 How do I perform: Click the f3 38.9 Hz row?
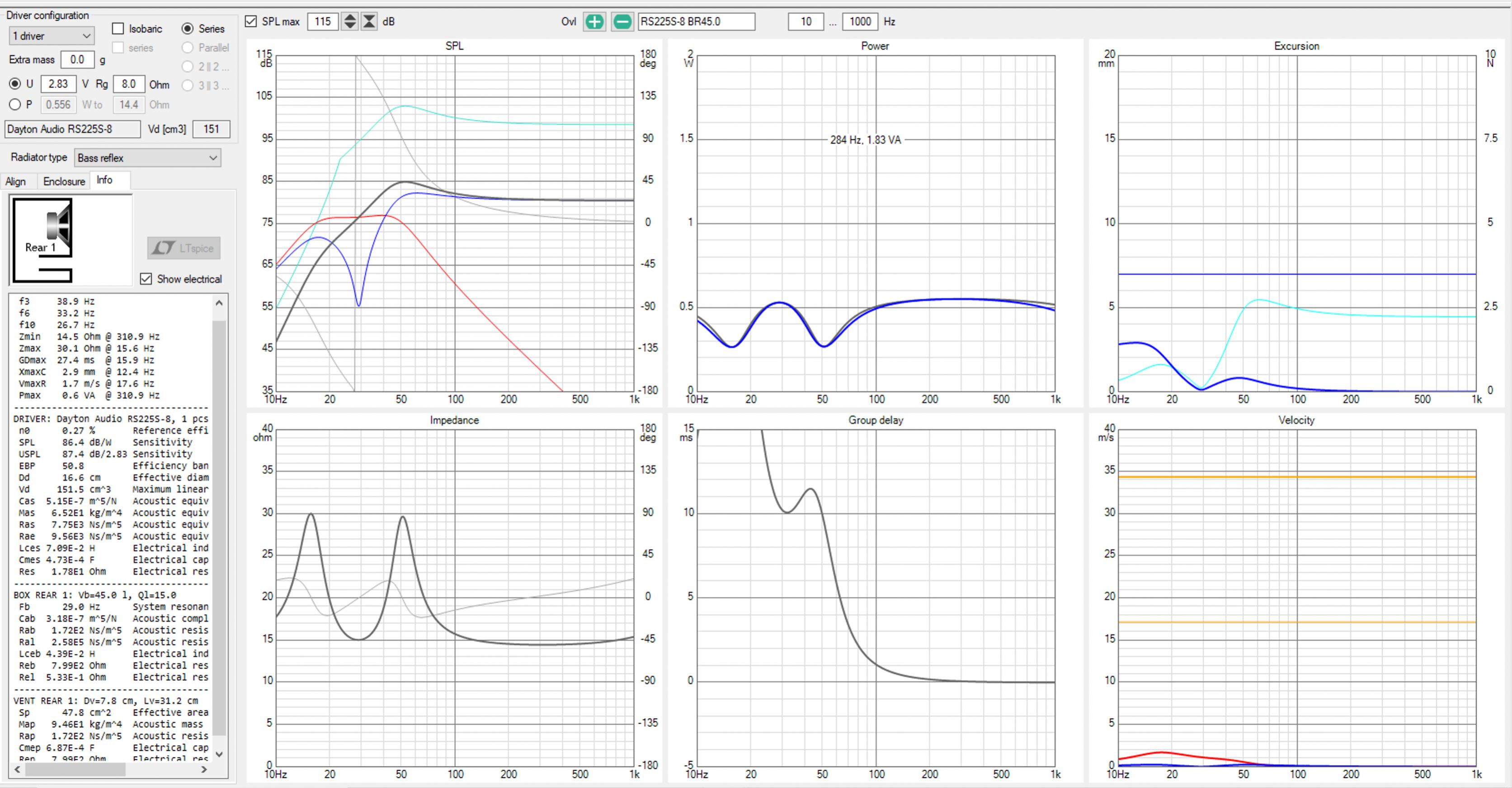click(x=57, y=301)
